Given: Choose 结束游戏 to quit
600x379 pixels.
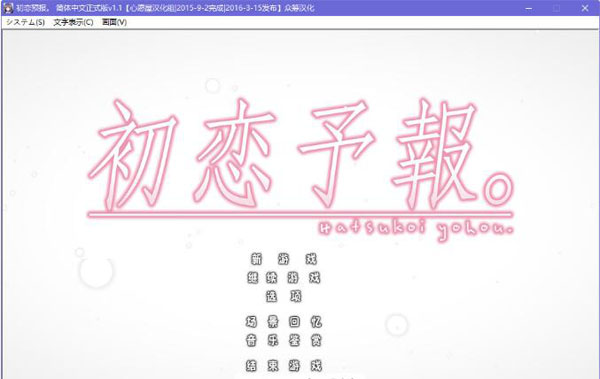Looking at the screenshot, I should (x=284, y=366).
